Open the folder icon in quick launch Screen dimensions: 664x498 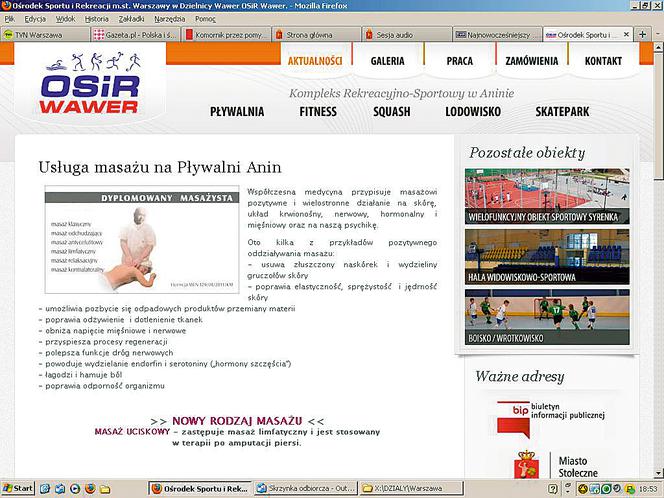point(105,489)
